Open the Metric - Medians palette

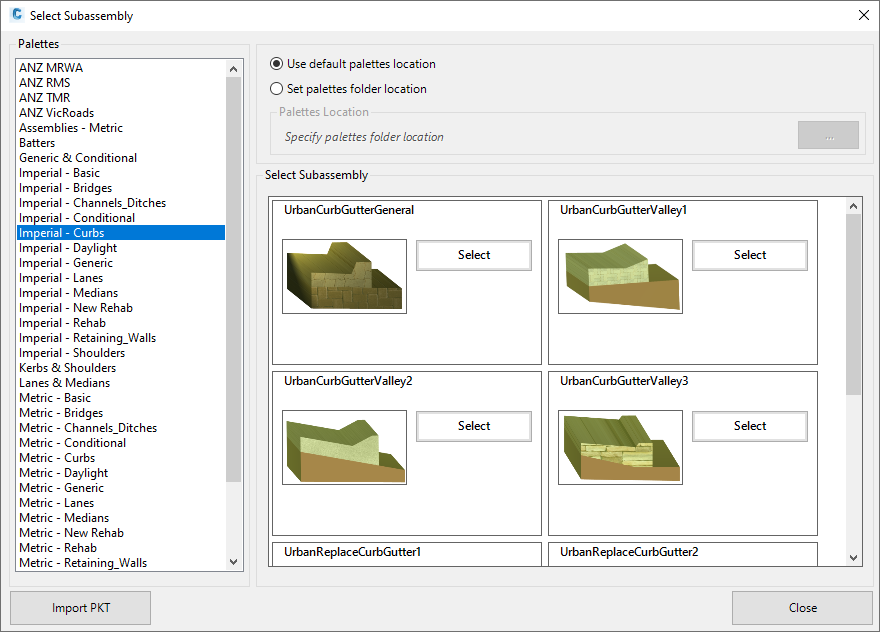coord(121,519)
